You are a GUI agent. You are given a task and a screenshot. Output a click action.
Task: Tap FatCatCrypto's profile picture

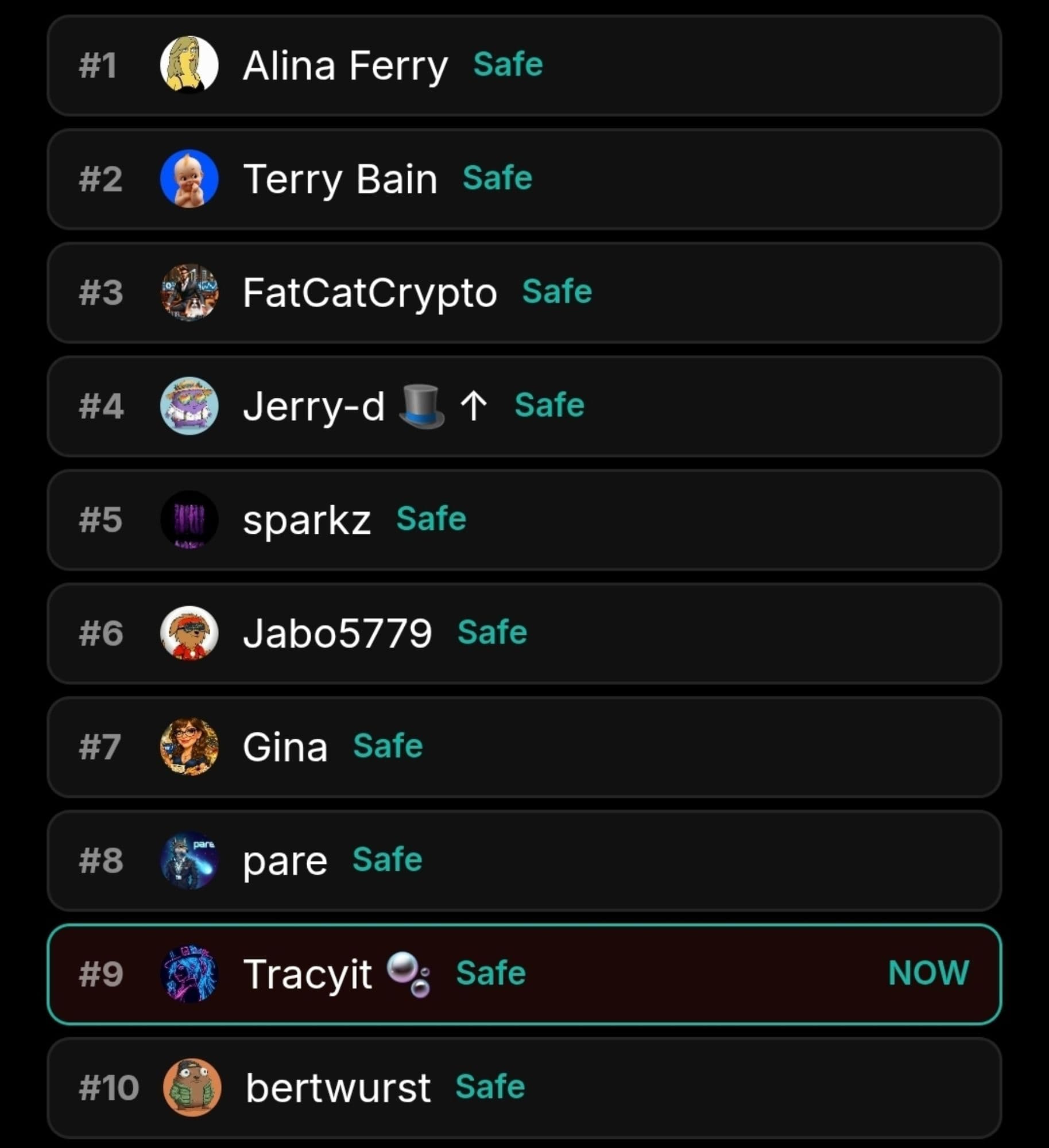[189, 292]
